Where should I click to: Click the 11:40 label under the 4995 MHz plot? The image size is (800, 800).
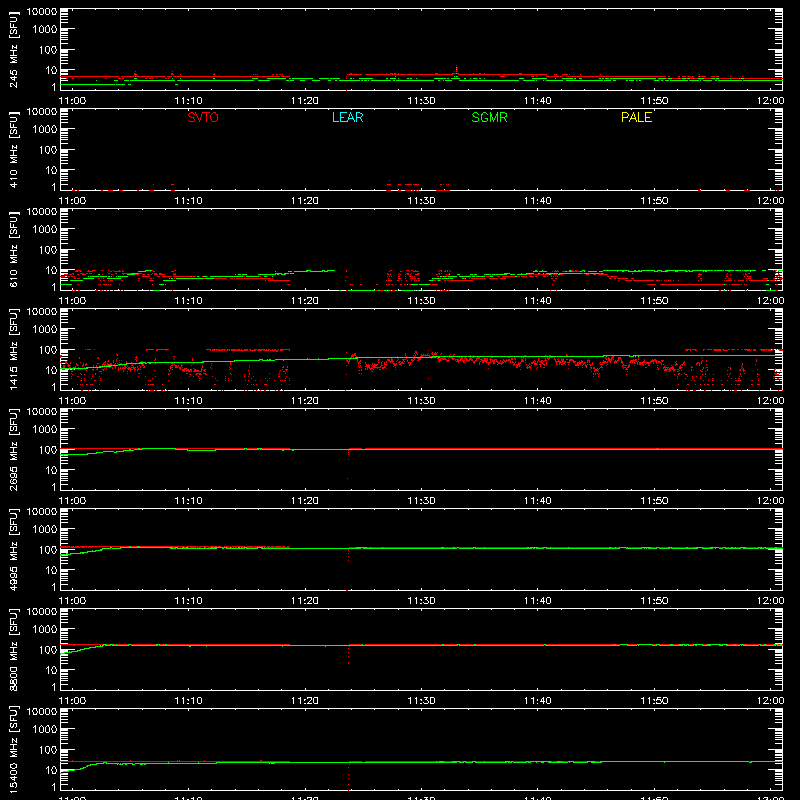(538, 601)
